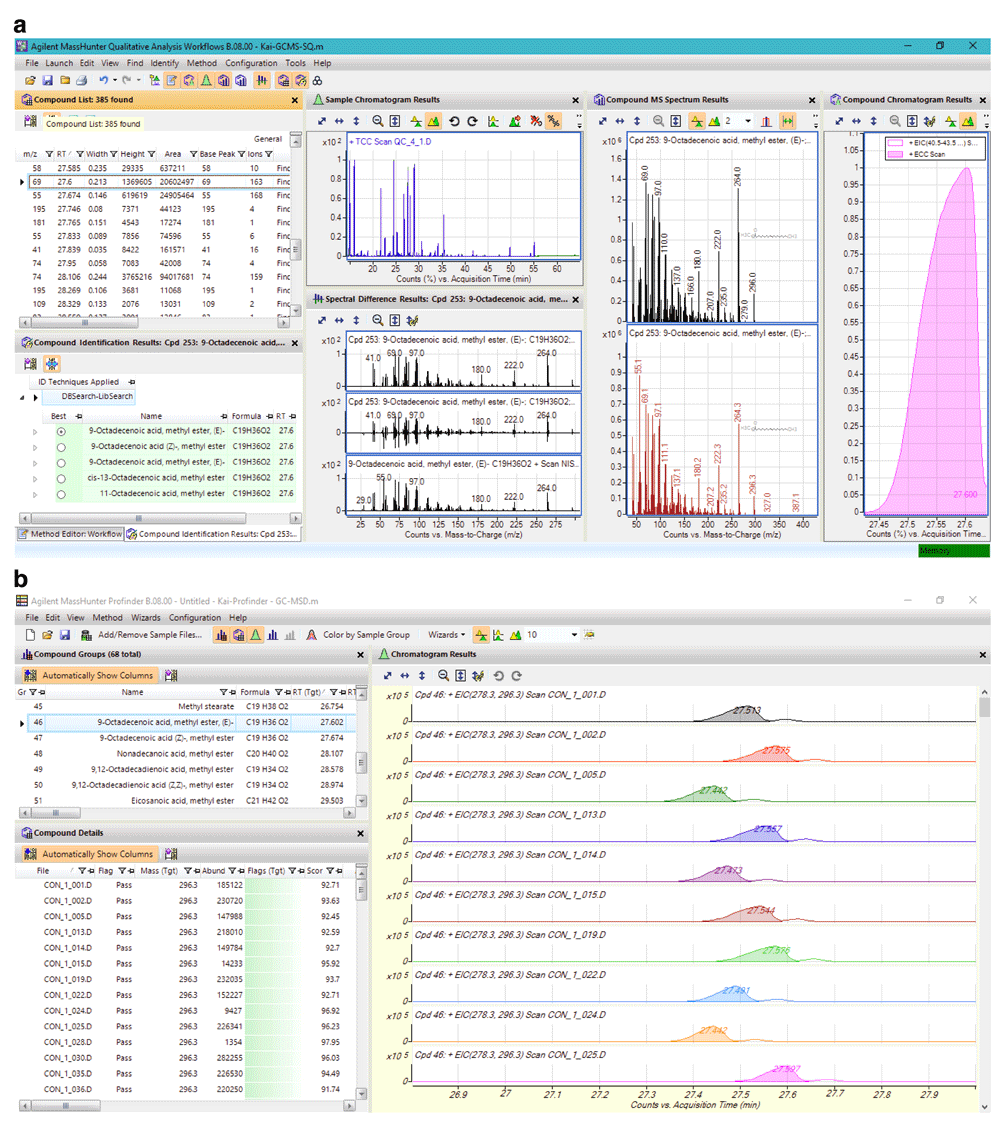
Task: Click the Print icon in Qualitative Analysis toolbar
Action: [81, 81]
